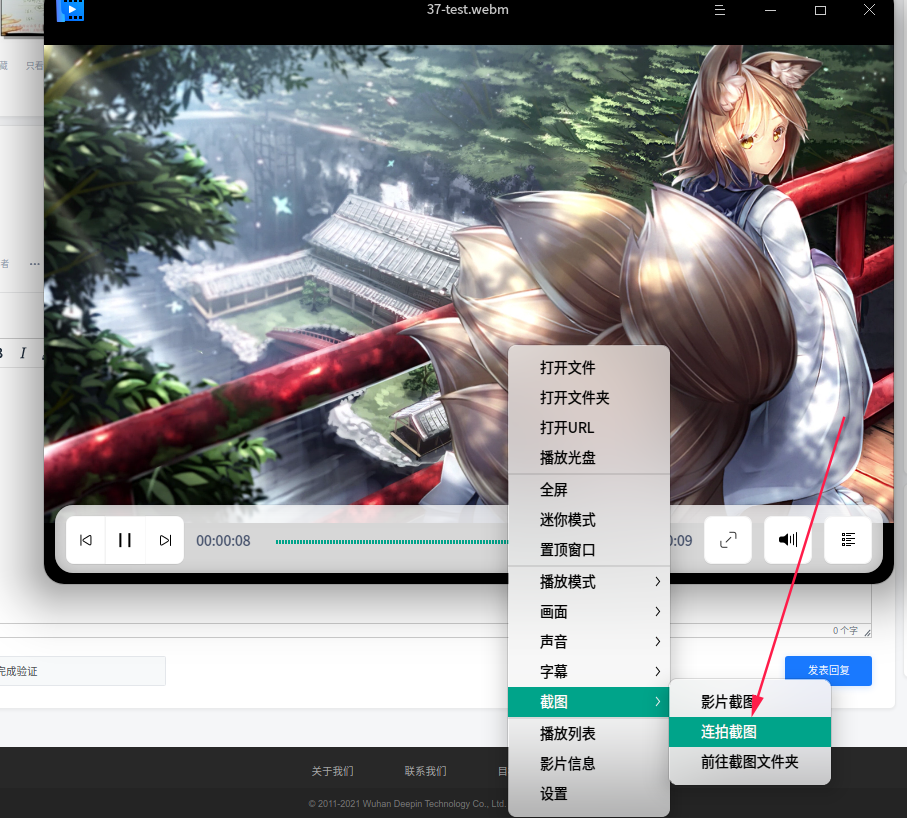Toggle fullscreen with the expand icon
Viewport: 907px width, 818px height.
click(x=728, y=540)
